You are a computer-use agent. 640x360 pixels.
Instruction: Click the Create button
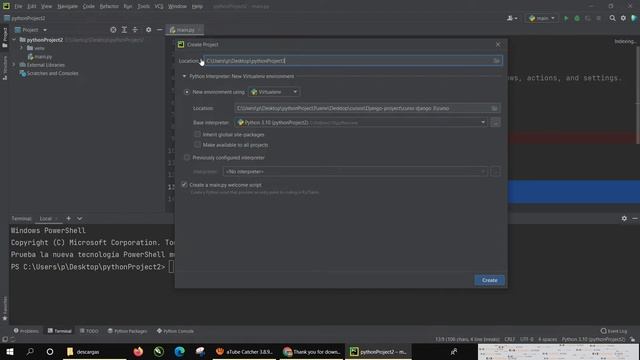489,280
